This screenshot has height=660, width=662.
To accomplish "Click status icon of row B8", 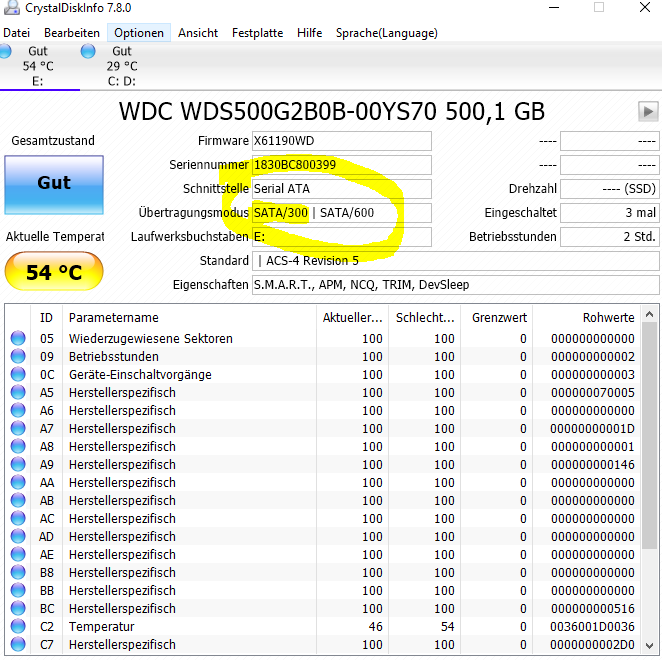I will tap(18, 573).
